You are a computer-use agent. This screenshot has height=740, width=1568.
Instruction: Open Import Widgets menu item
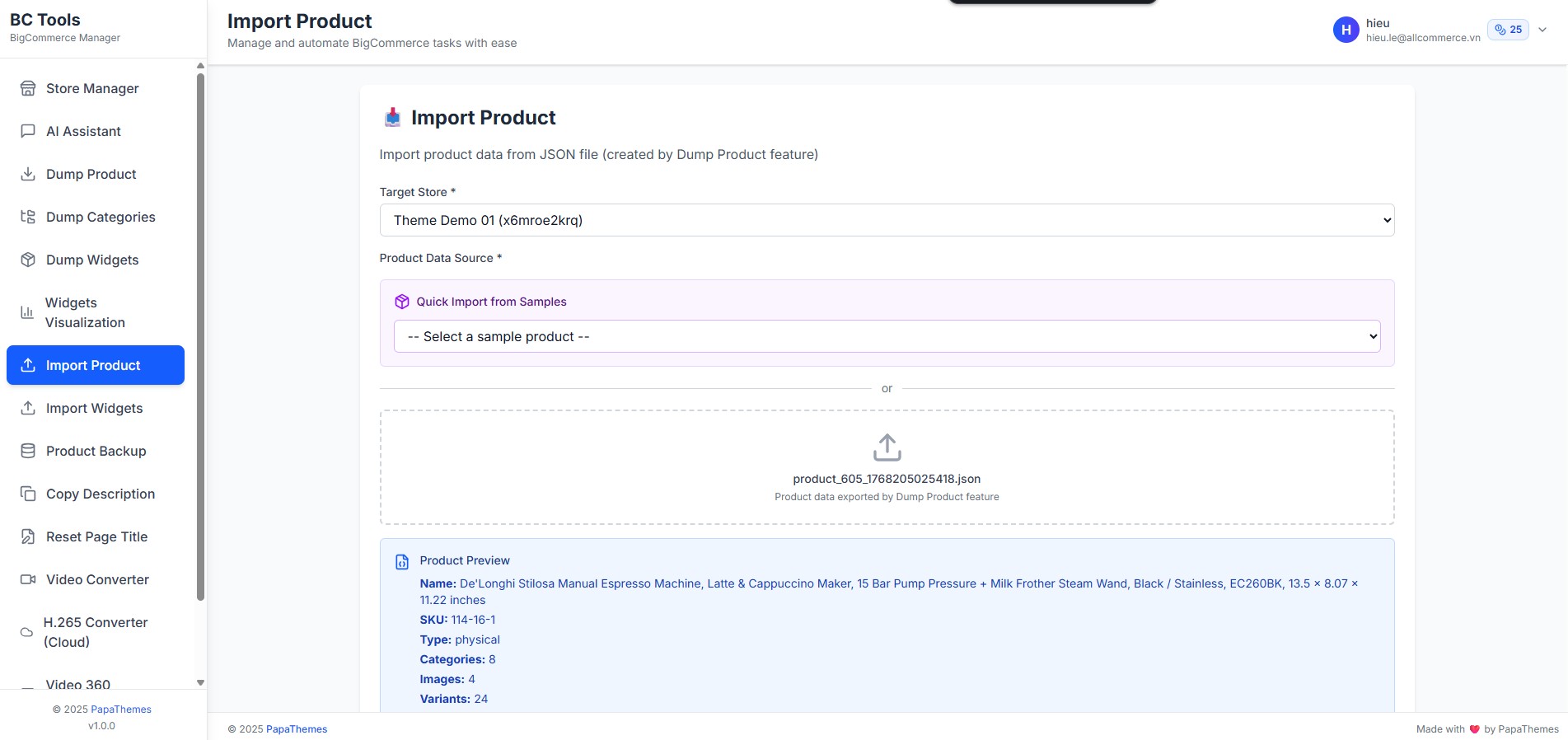[x=96, y=408]
